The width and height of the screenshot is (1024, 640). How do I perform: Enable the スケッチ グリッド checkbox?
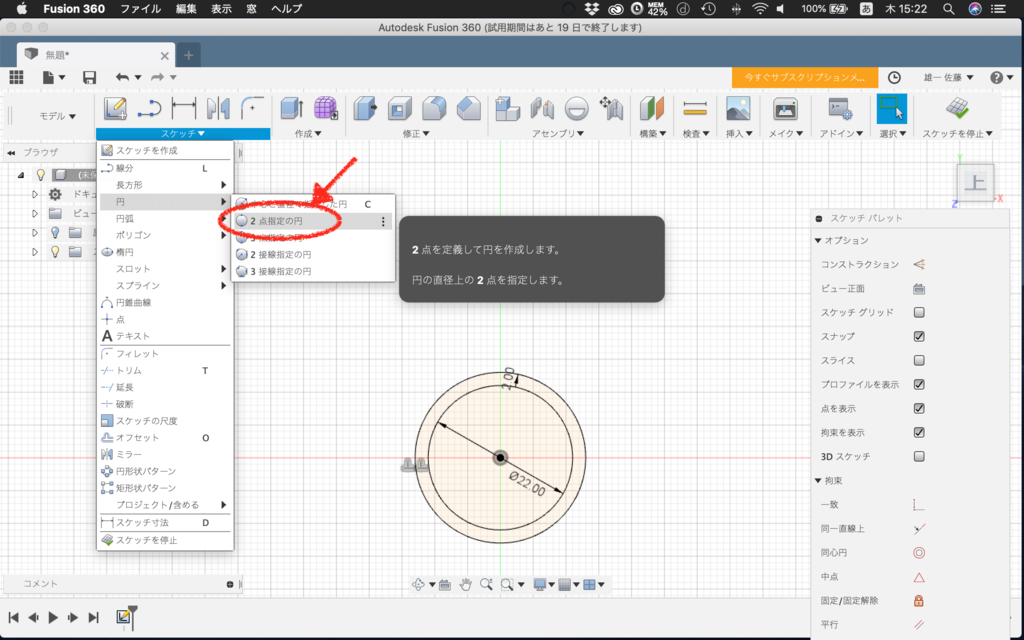(919, 312)
